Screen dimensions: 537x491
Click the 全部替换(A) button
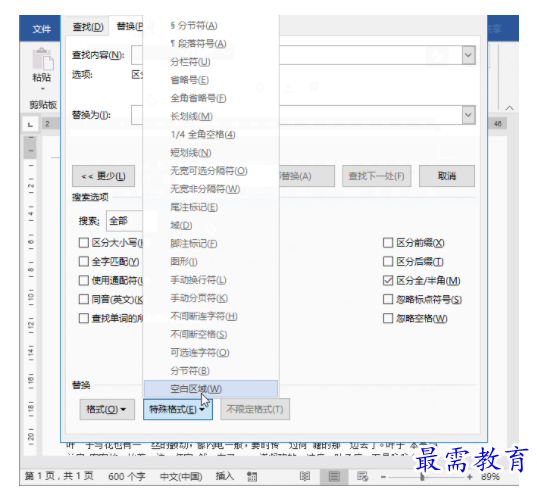coord(307,176)
